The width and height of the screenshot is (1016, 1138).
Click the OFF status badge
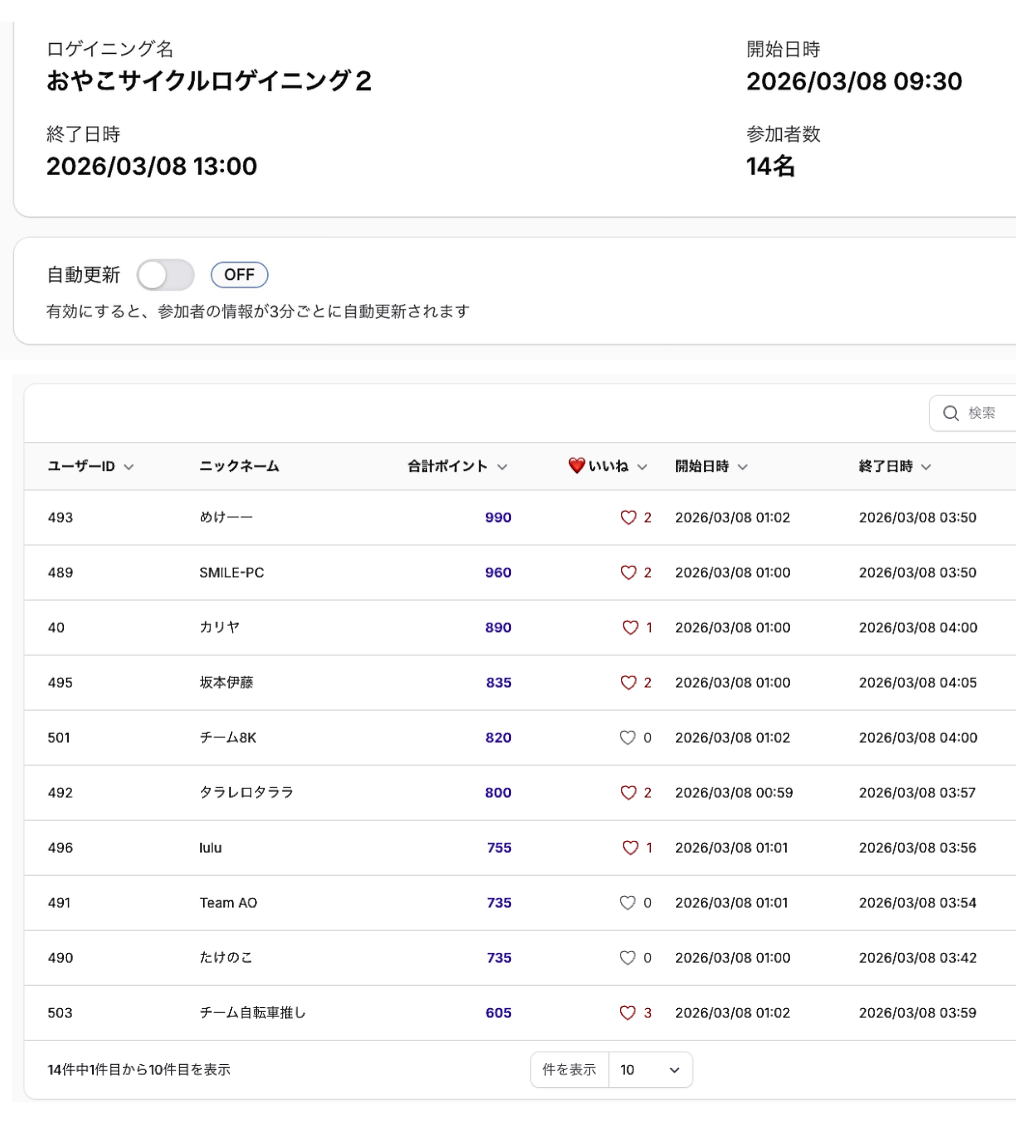click(x=239, y=275)
